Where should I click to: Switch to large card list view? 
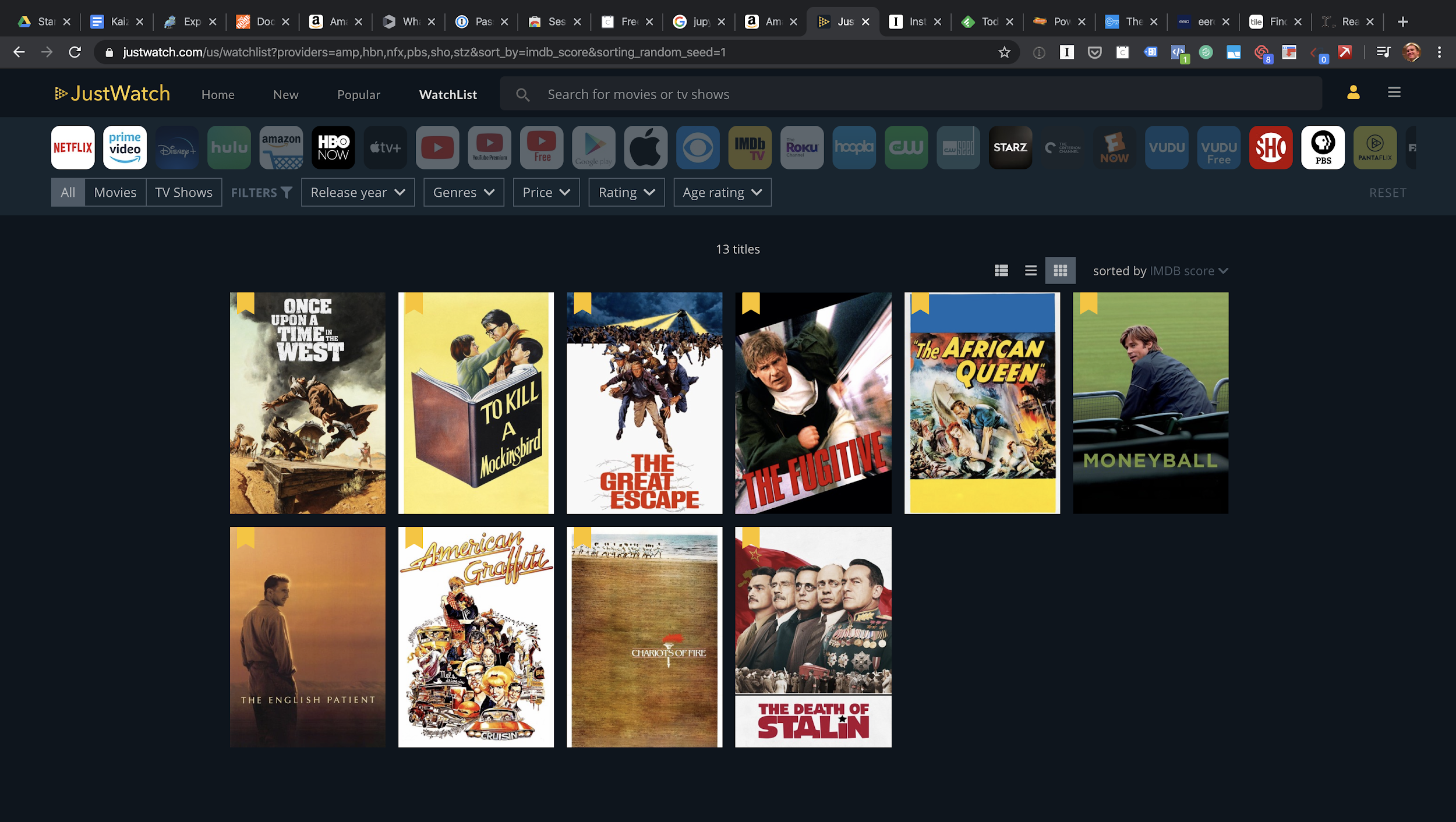(x=1001, y=271)
